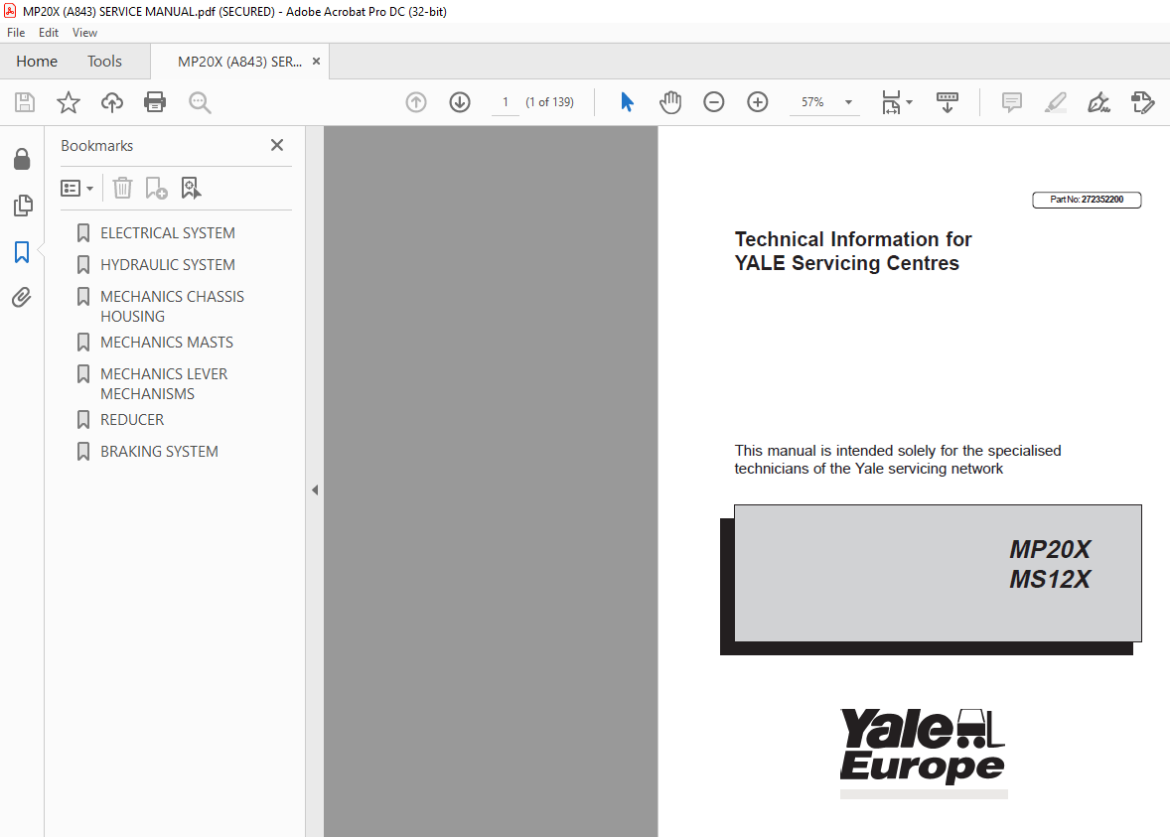
Task: Toggle the Page Thumbnails panel
Action: click(22, 205)
